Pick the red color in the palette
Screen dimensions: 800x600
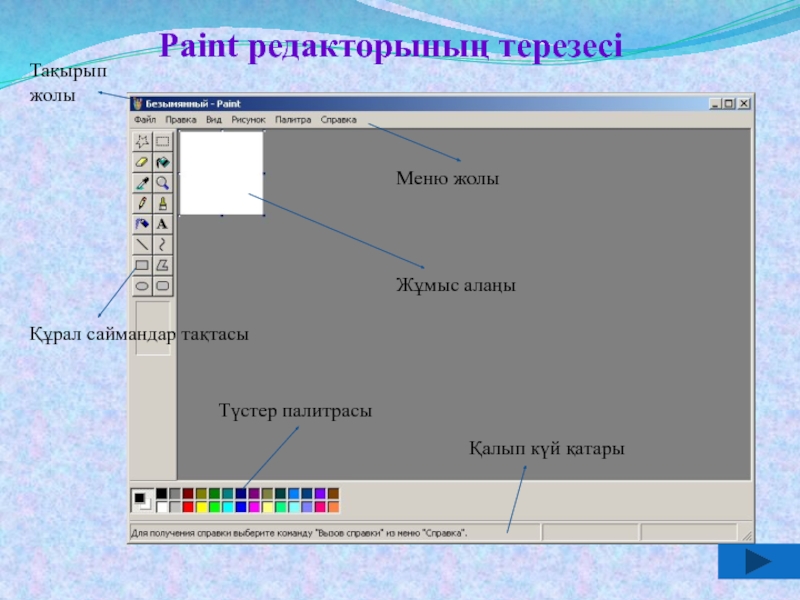pyautogui.click(x=188, y=507)
